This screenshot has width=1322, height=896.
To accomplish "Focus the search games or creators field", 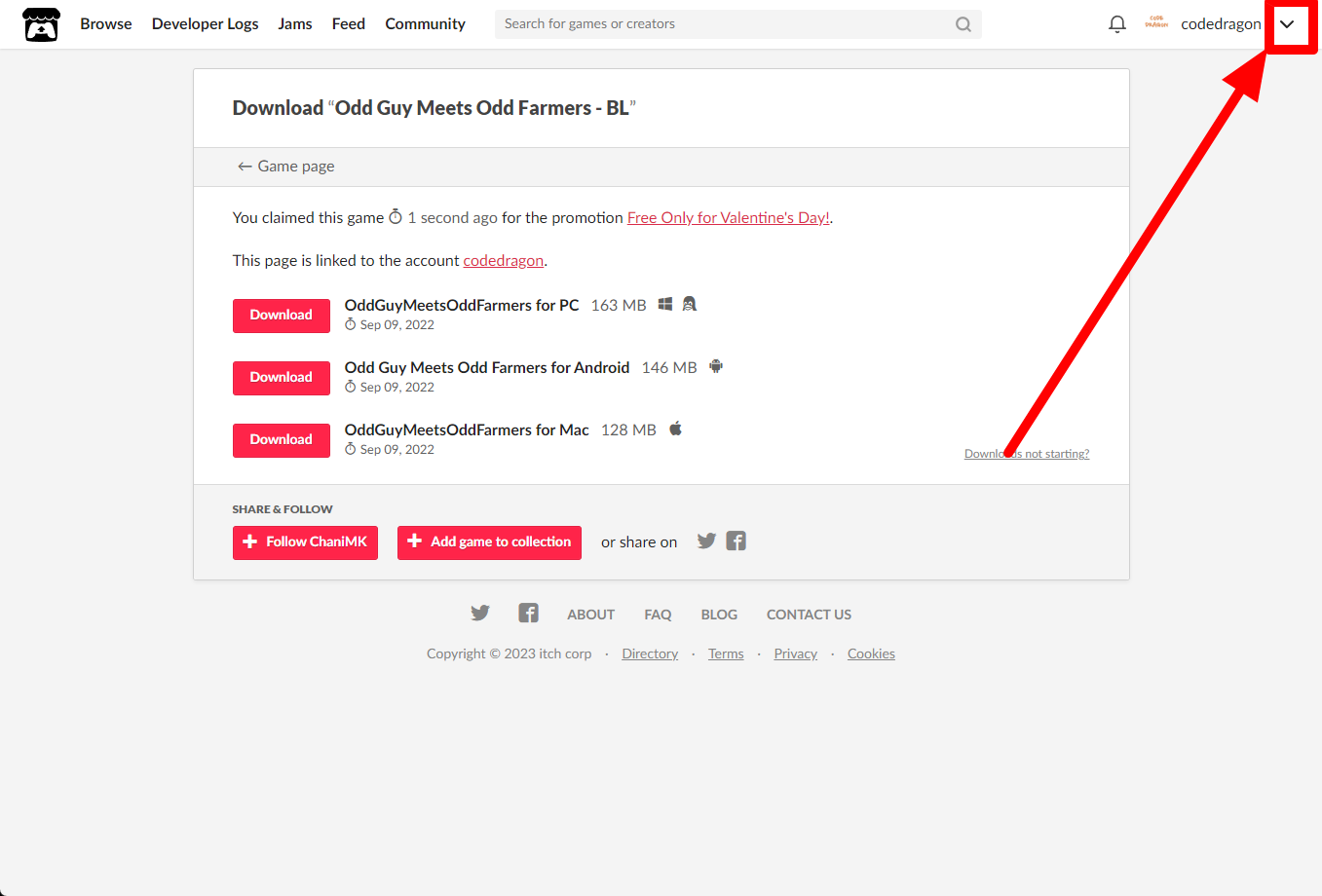I will (x=737, y=24).
